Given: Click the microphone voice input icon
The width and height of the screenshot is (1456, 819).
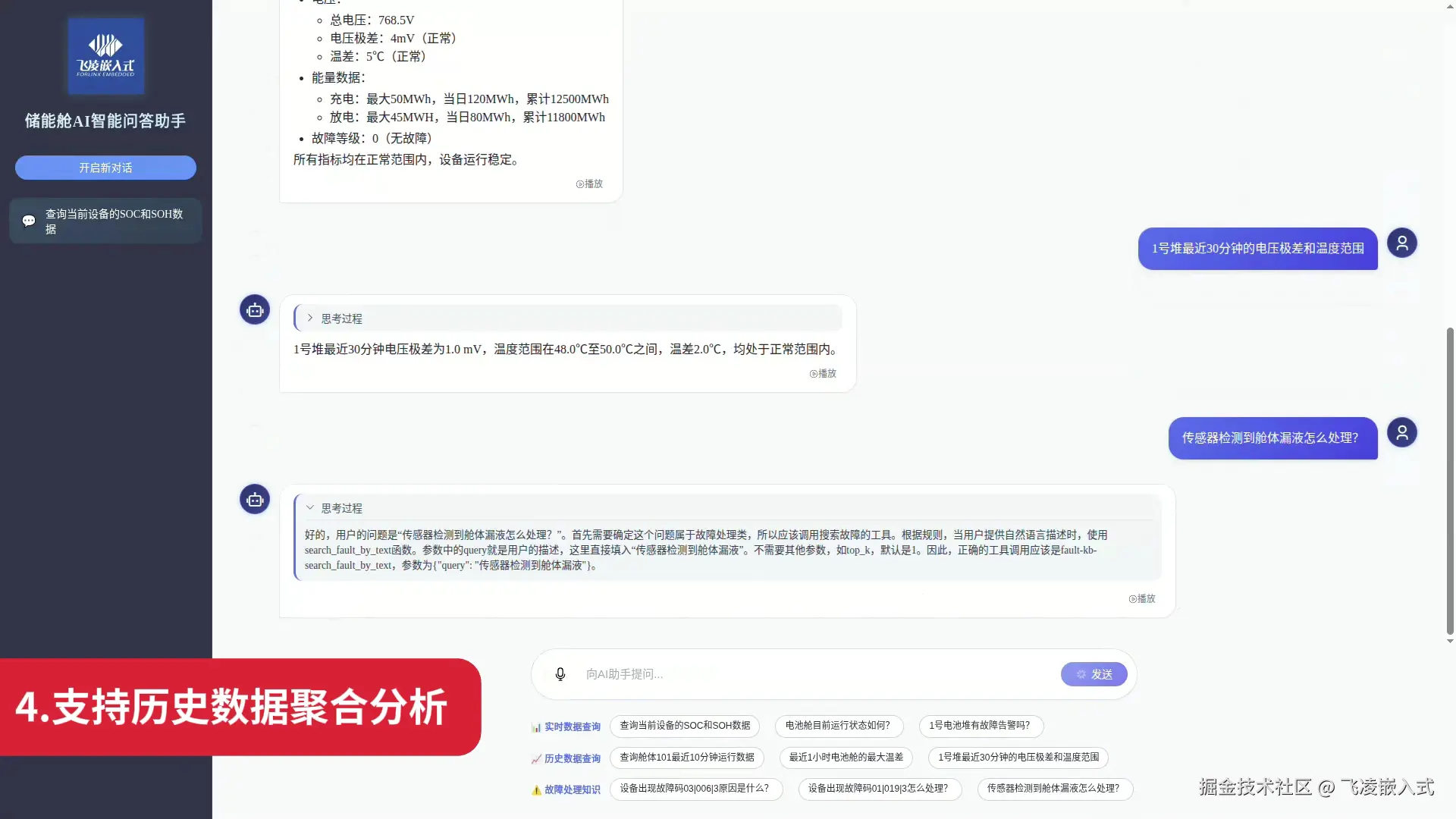Looking at the screenshot, I should 560,674.
